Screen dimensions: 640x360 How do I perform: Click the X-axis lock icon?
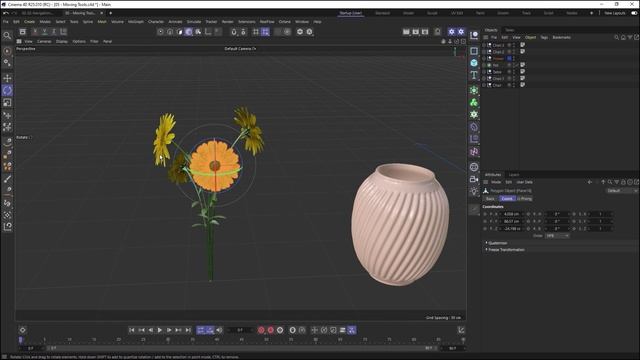(x=35, y=31)
